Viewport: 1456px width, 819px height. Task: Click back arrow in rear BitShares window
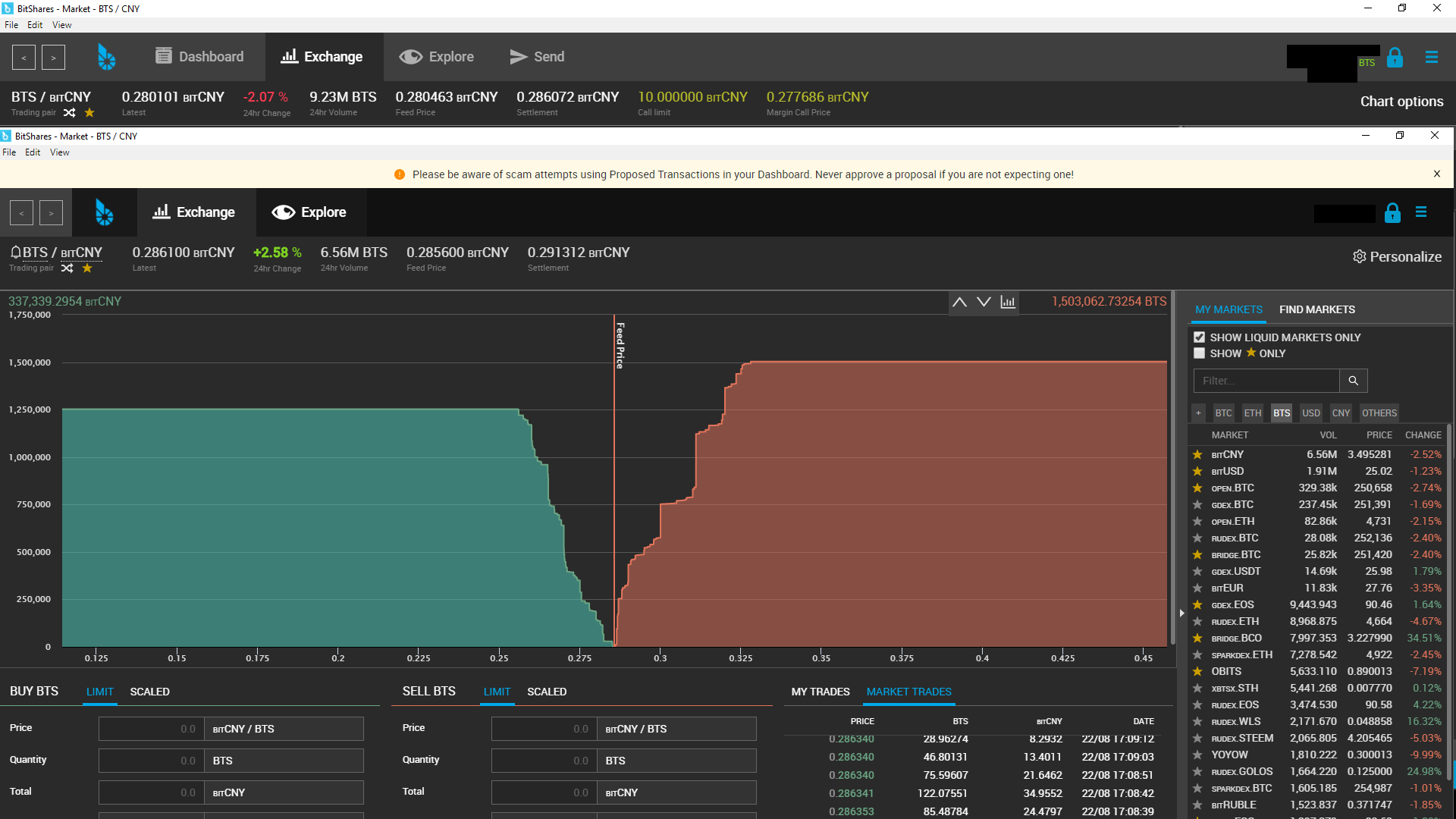point(24,58)
